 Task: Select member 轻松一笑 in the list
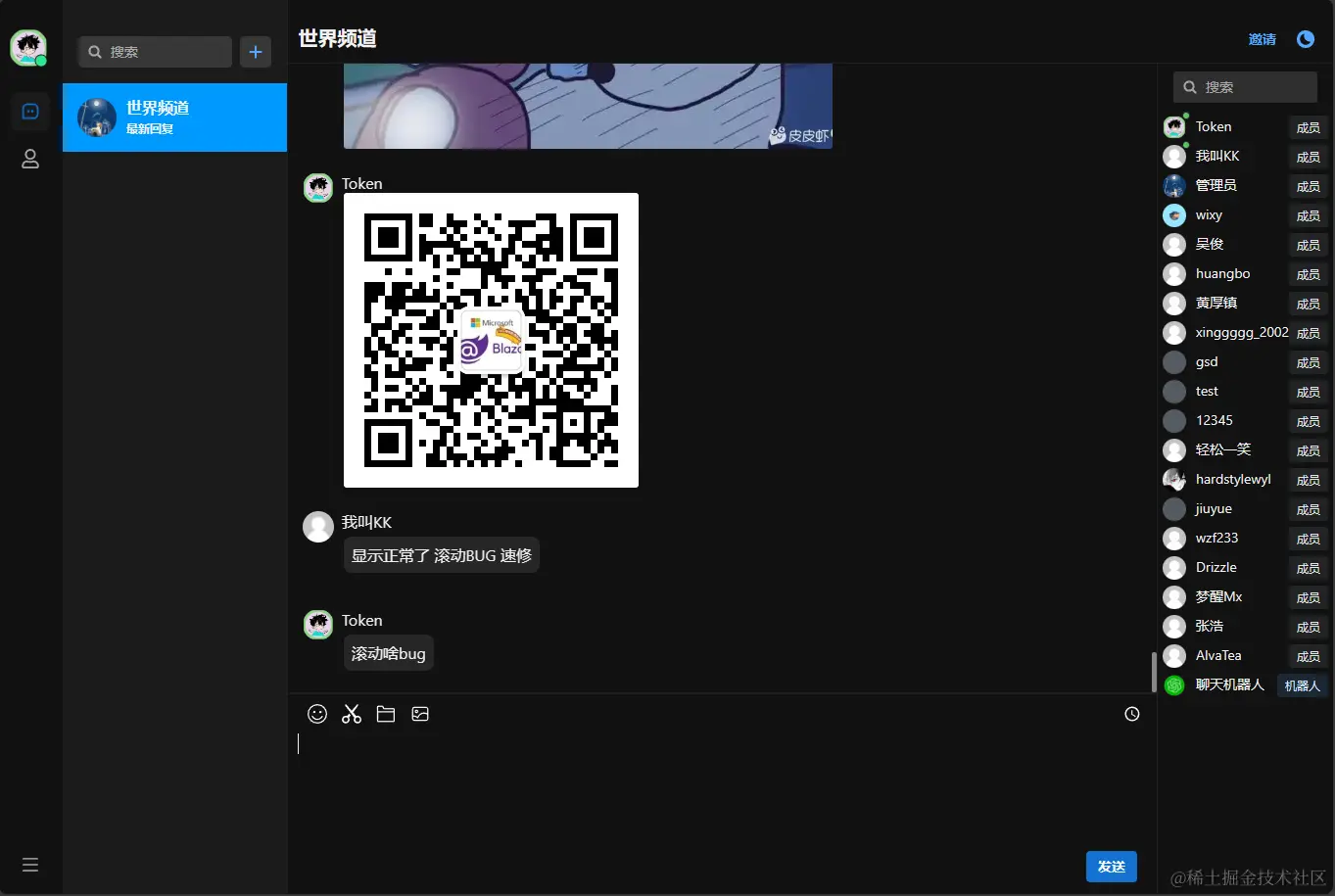coord(1244,449)
